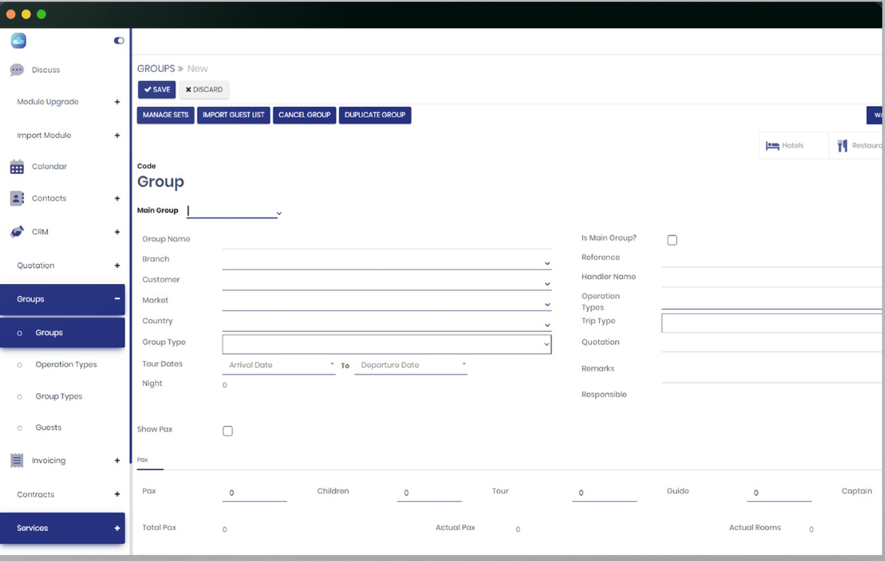Image resolution: width=885 pixels, height=561 pixels.
Task: Open the Invoicing icon in sidebar
Action: pyautogui.click(x=17, y=461)
